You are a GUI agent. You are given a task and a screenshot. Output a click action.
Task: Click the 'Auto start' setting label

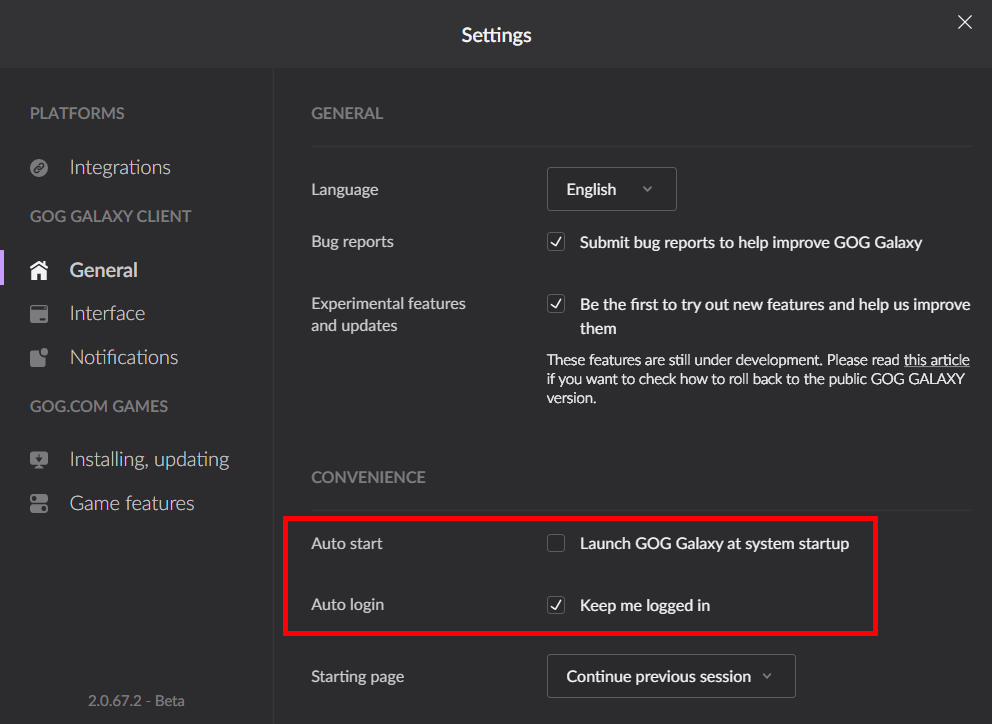pyautogui.click(x=347, y=544)
